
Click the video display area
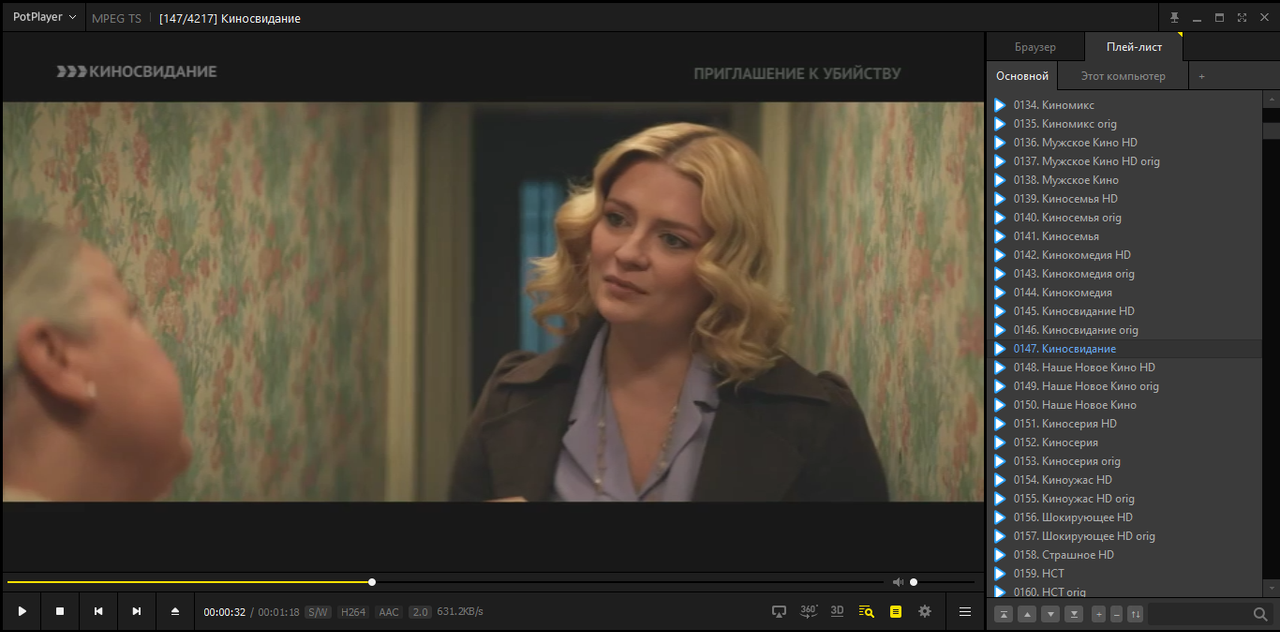click(493, 302)
